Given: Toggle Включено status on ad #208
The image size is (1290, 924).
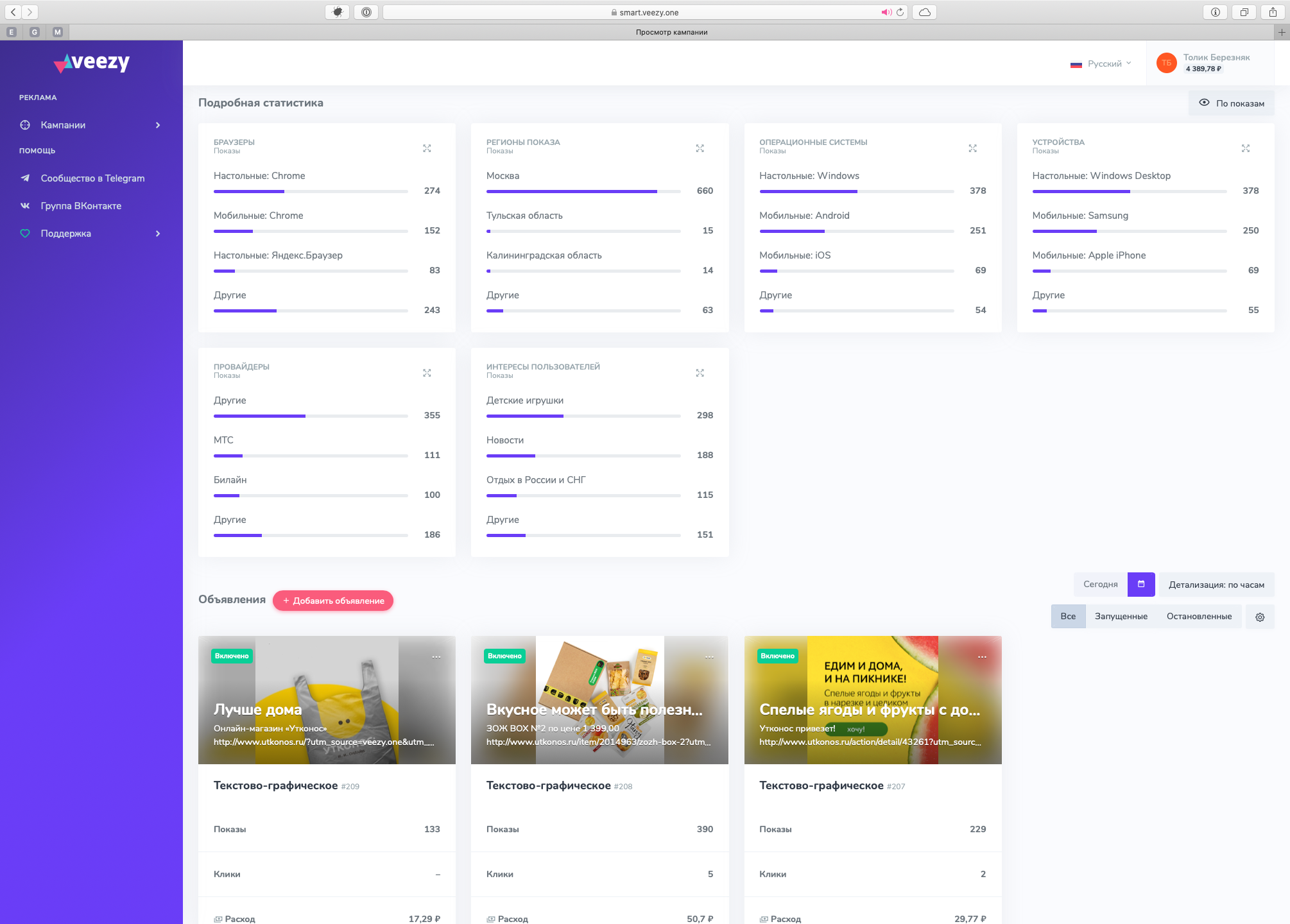Looking at the screenshot, I should (504, 656).
